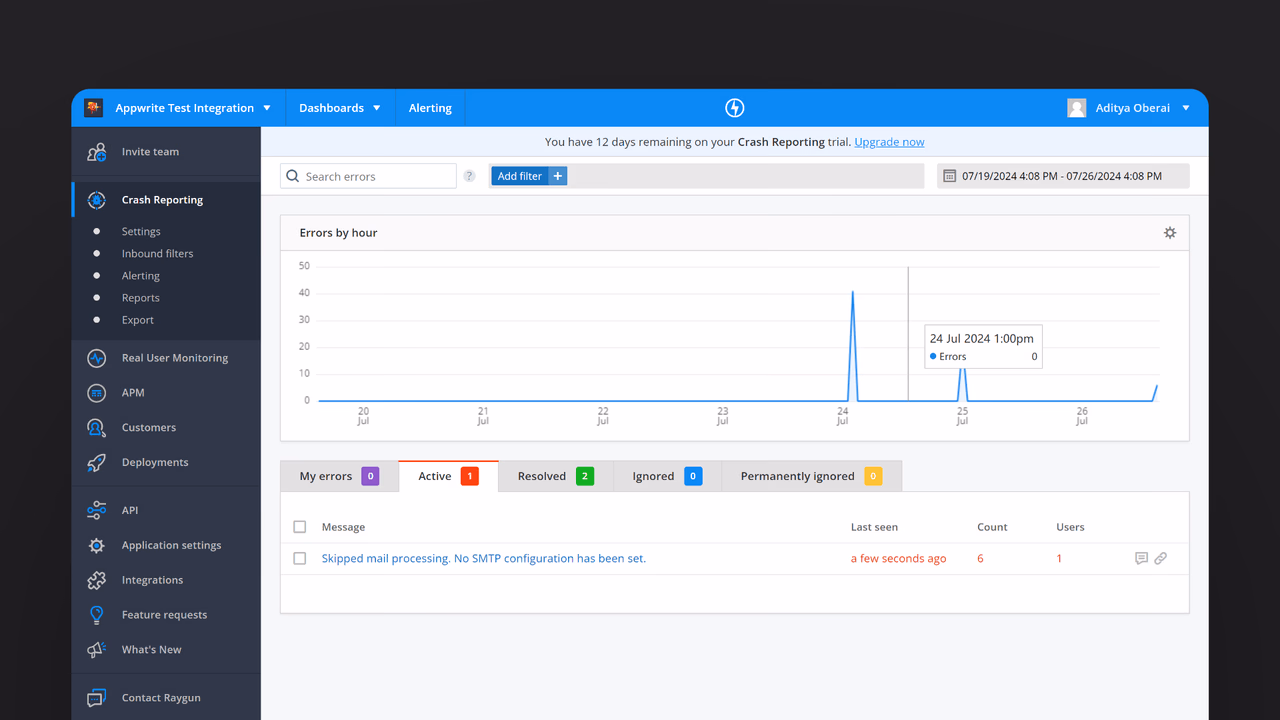Click the Real User Monitoring icon
The height and width of the screenshot is (720, 1280).
pyautogui.click(x=96, y=358)
